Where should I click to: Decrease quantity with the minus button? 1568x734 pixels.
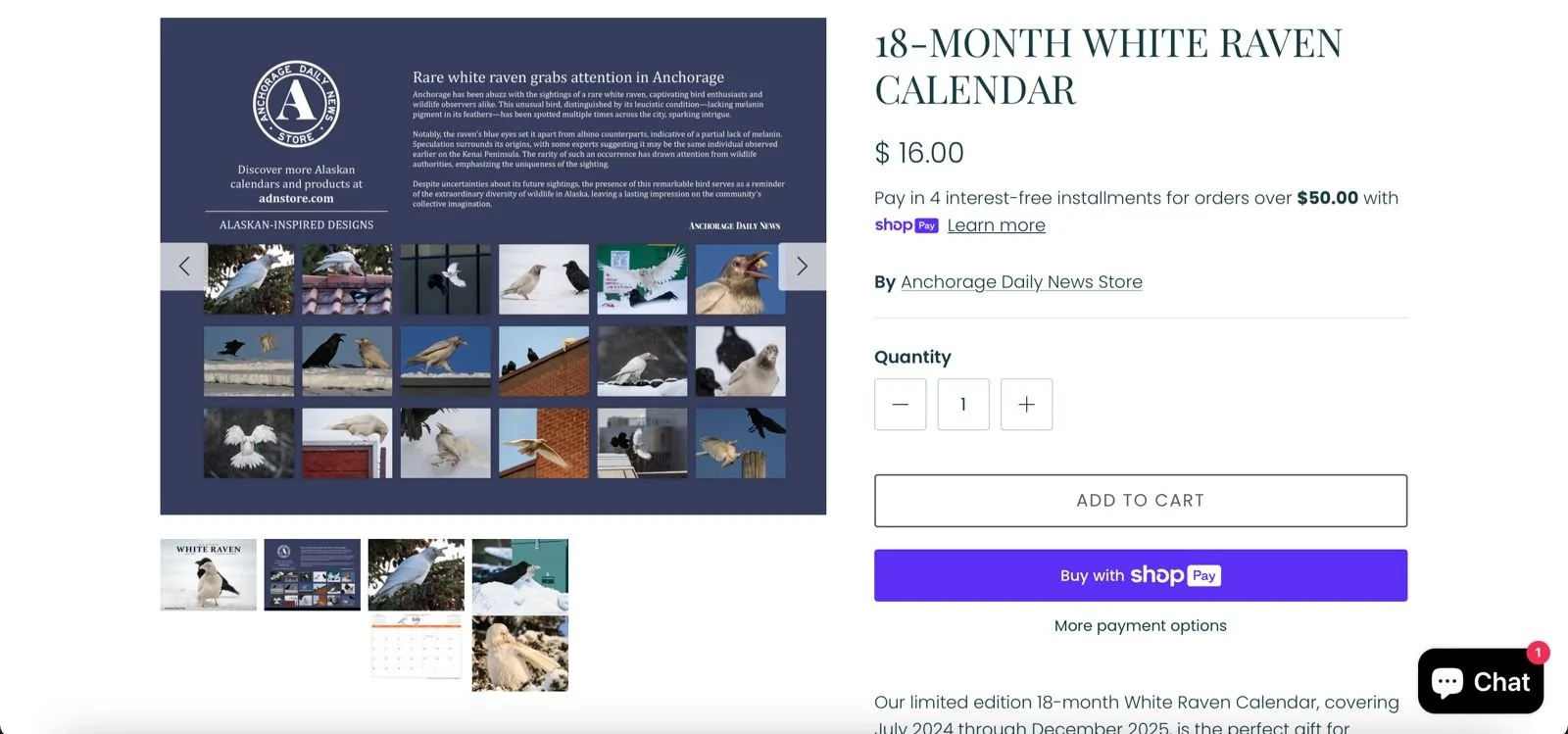click(x=900, y=405)
